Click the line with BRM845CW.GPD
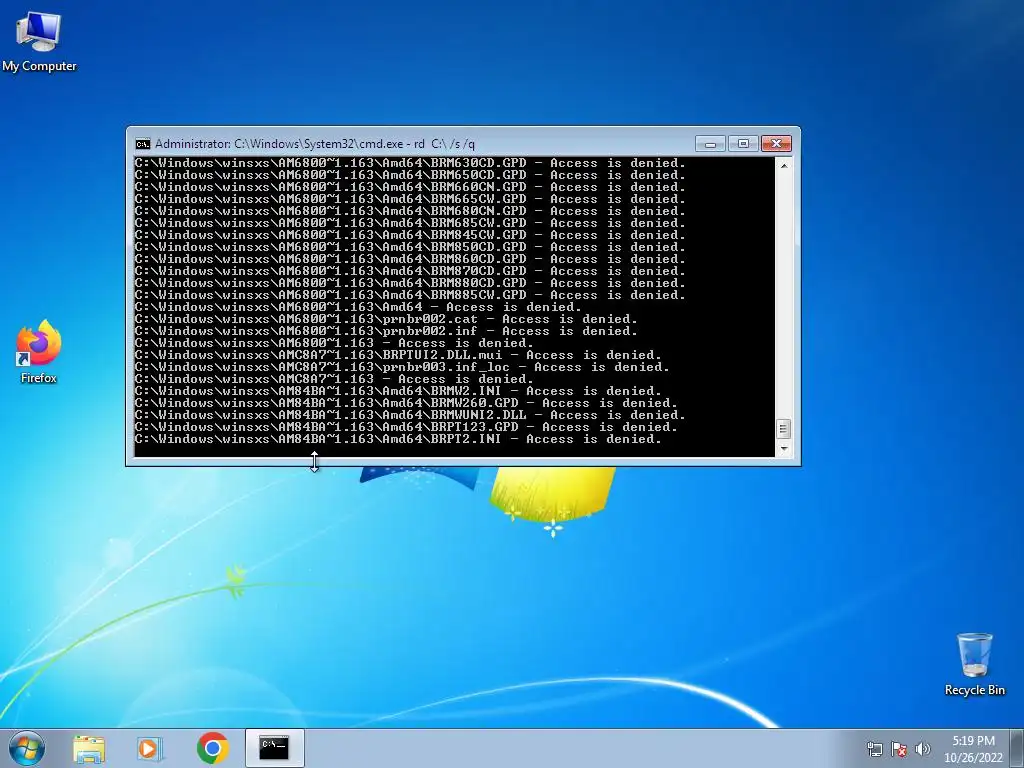 410,235
